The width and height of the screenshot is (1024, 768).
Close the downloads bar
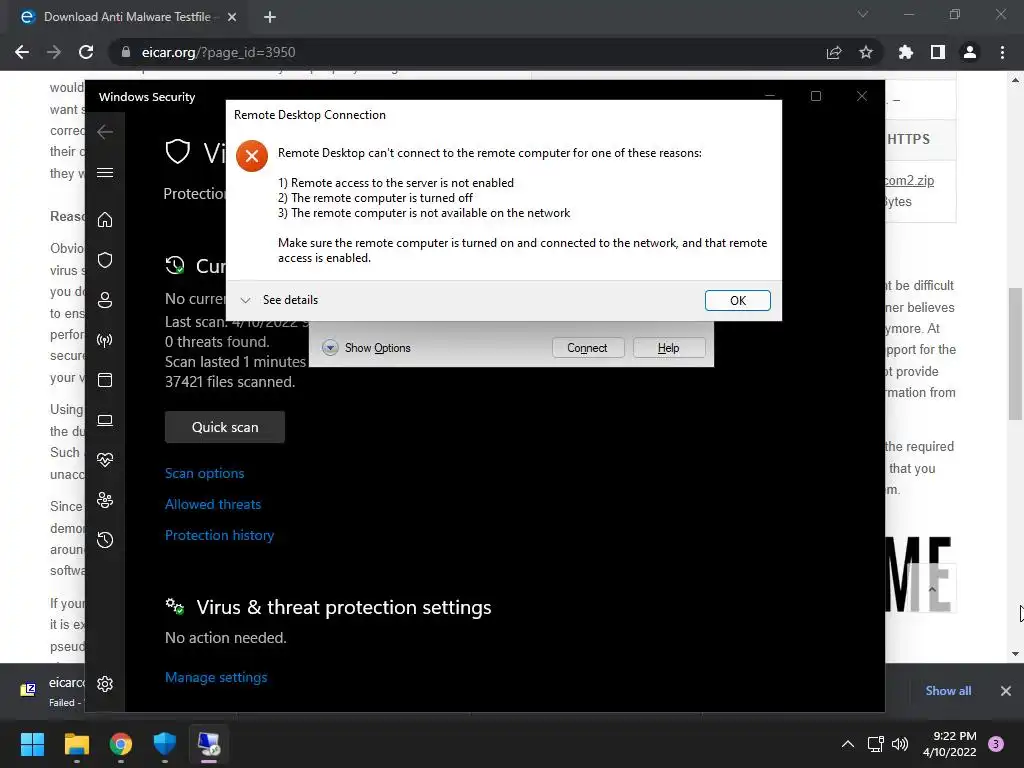pos(1006,691)
